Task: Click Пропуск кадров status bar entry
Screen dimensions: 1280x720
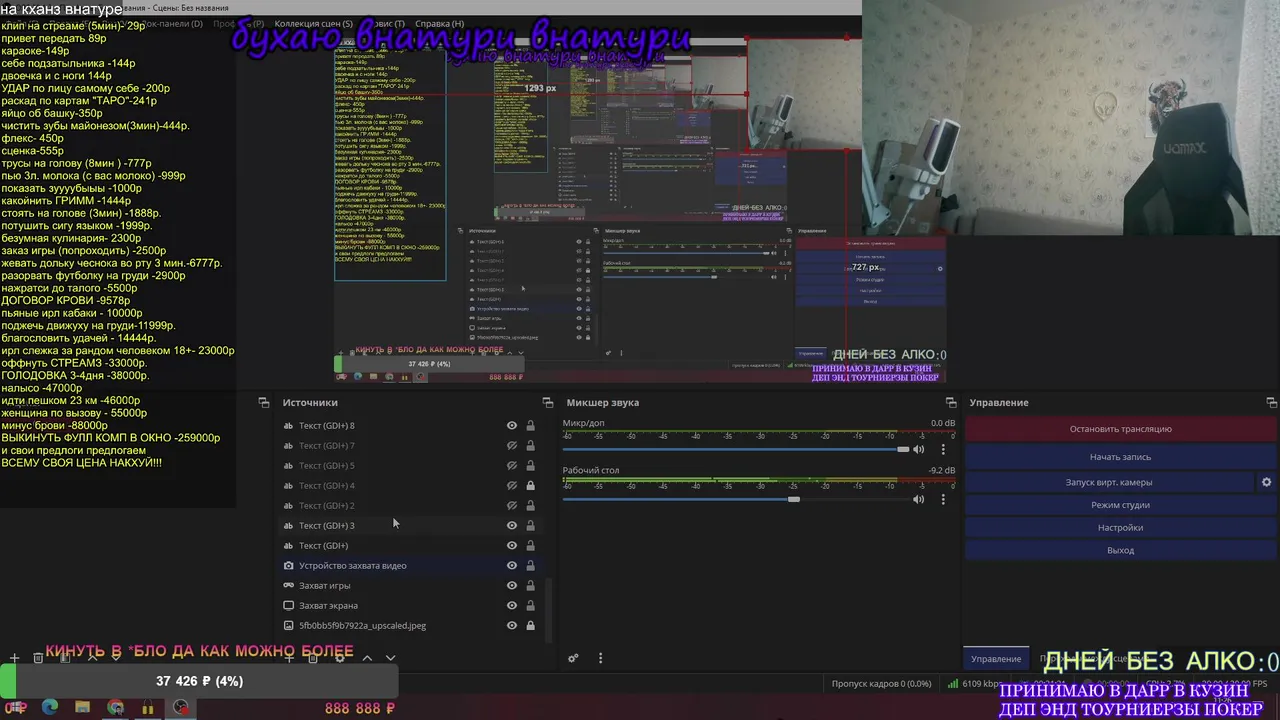Action: (x=881, y=684)
